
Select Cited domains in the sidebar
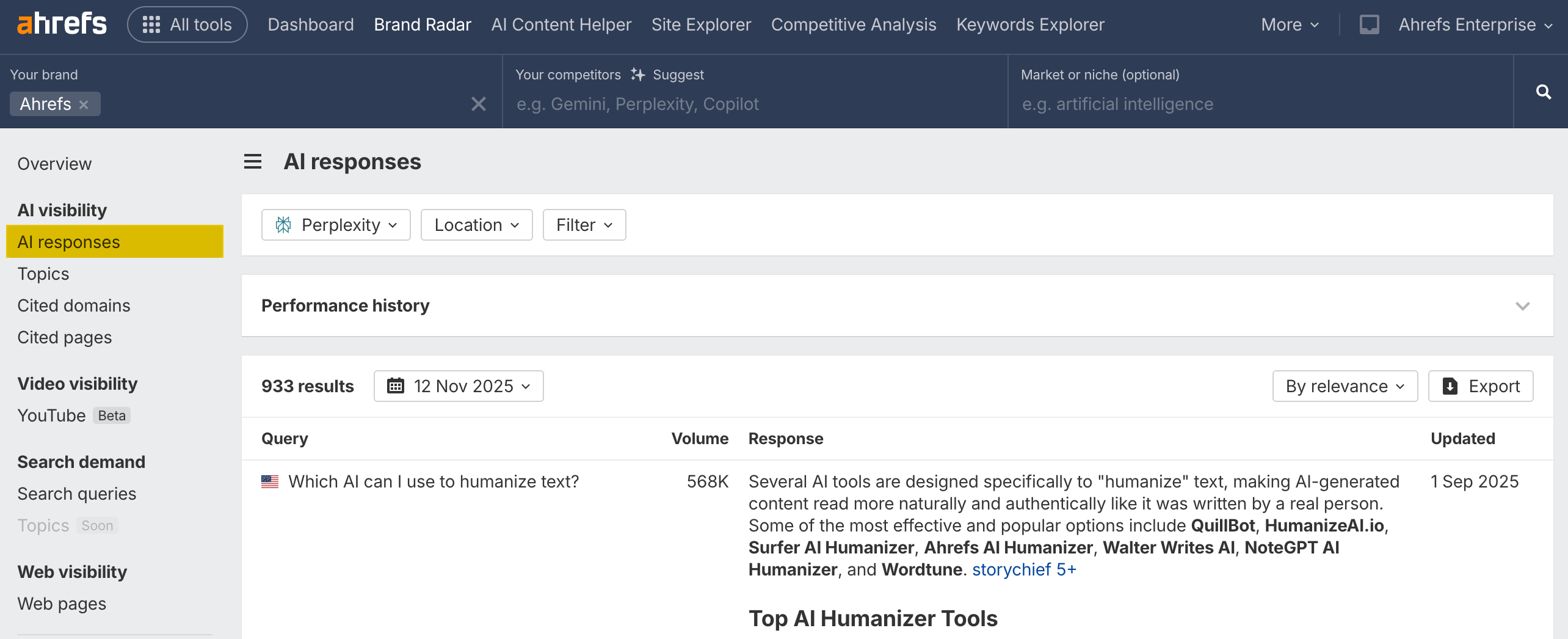(x=74, y=305)
